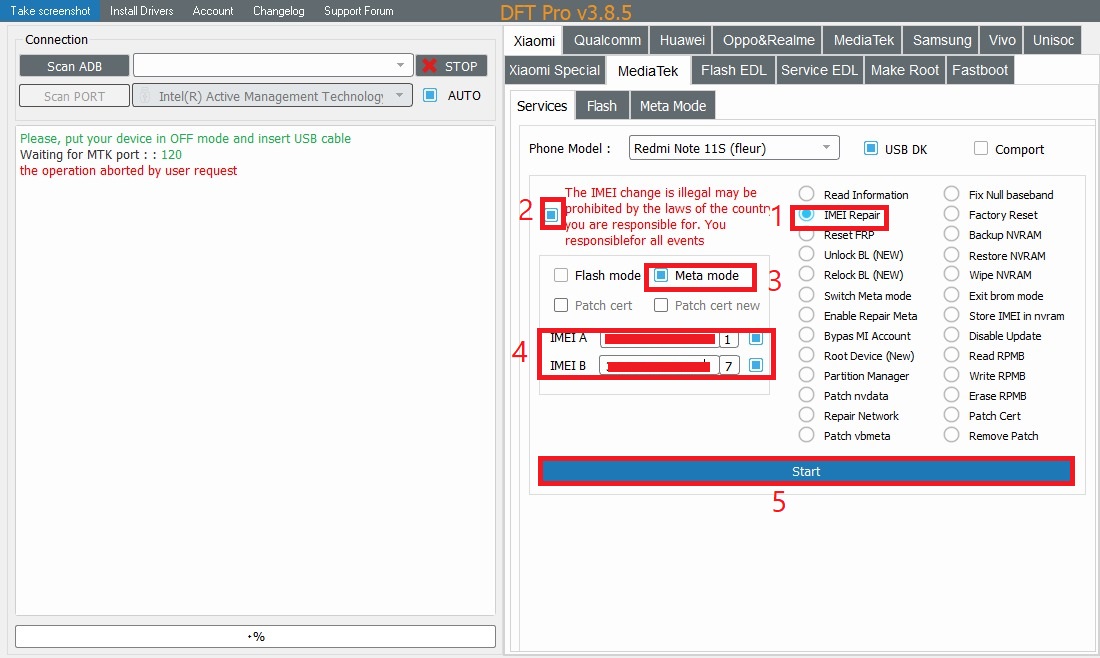Click the Scan PORT button

click(x=74, y=96)
